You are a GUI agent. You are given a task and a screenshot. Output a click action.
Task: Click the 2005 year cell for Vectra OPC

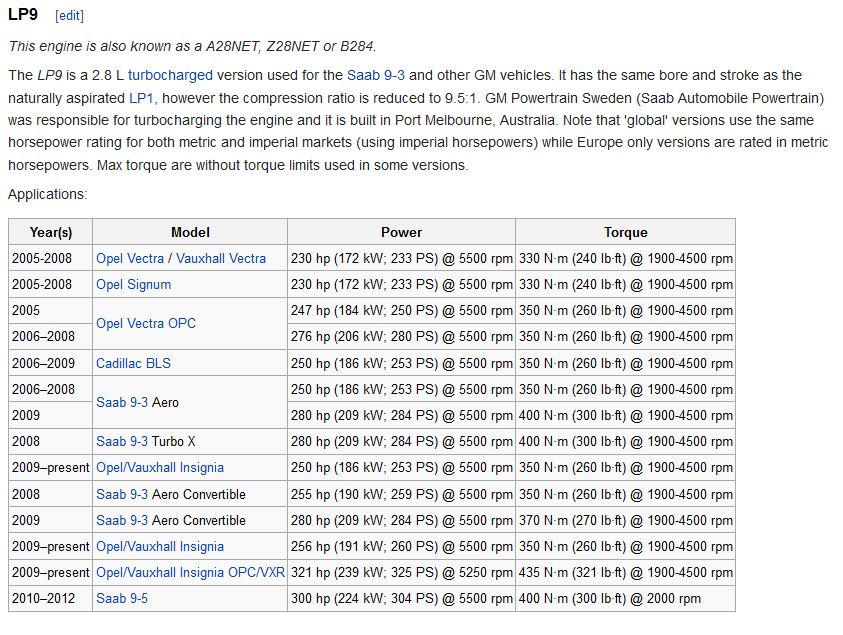tap(51, 311)
